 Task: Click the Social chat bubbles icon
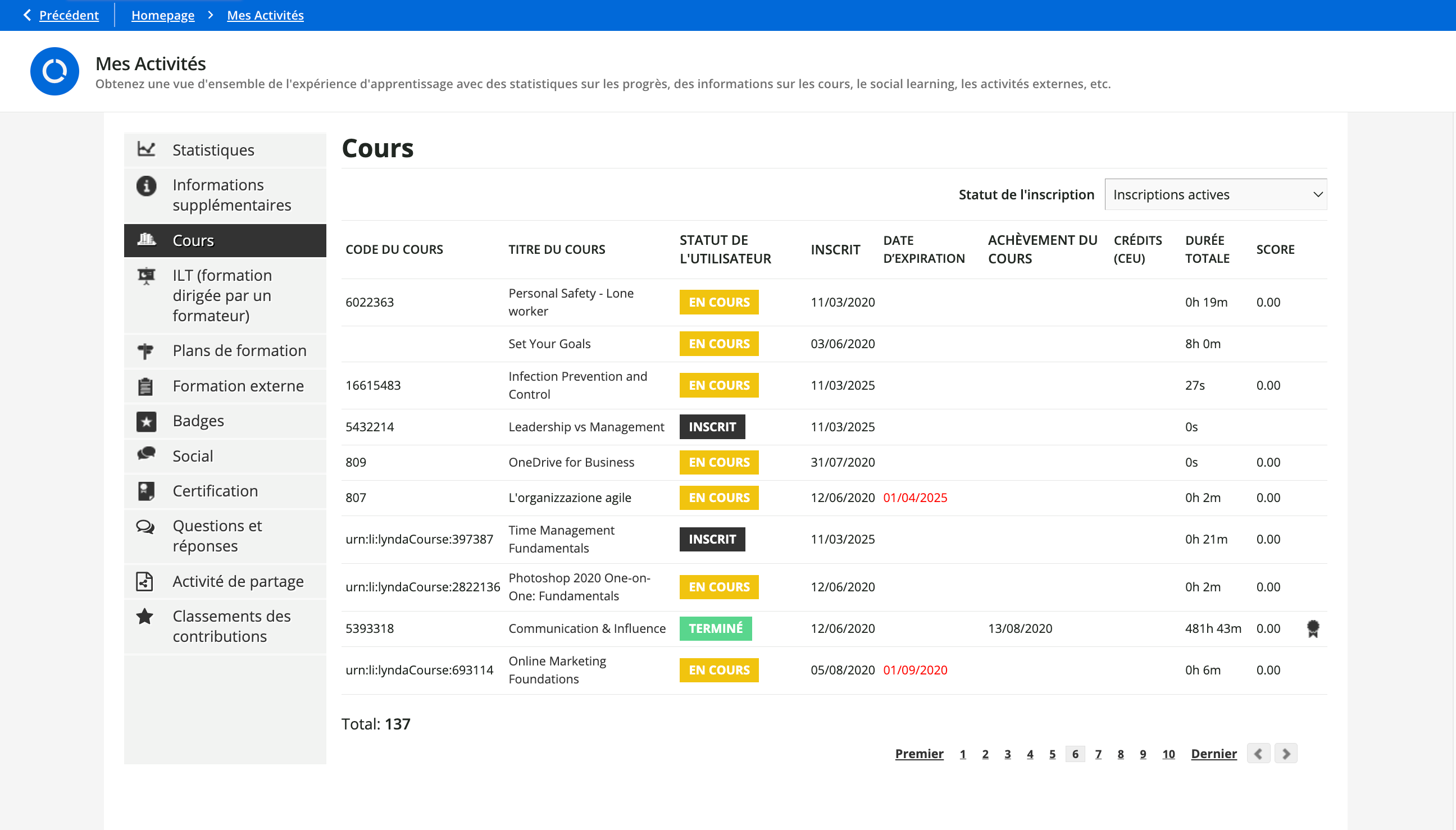pyautogui.click(x=146, y=454)
